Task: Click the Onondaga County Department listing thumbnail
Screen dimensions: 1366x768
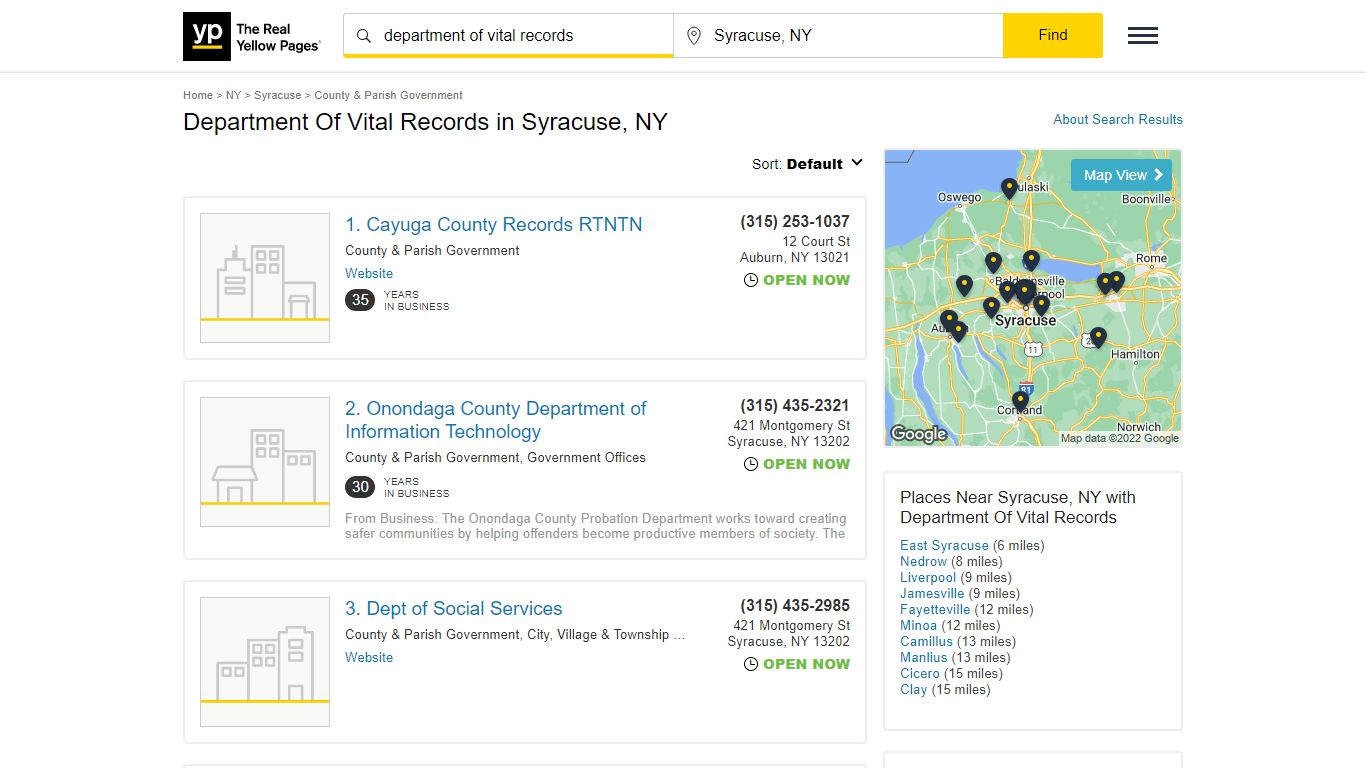Action: click(x=265, y=462)
